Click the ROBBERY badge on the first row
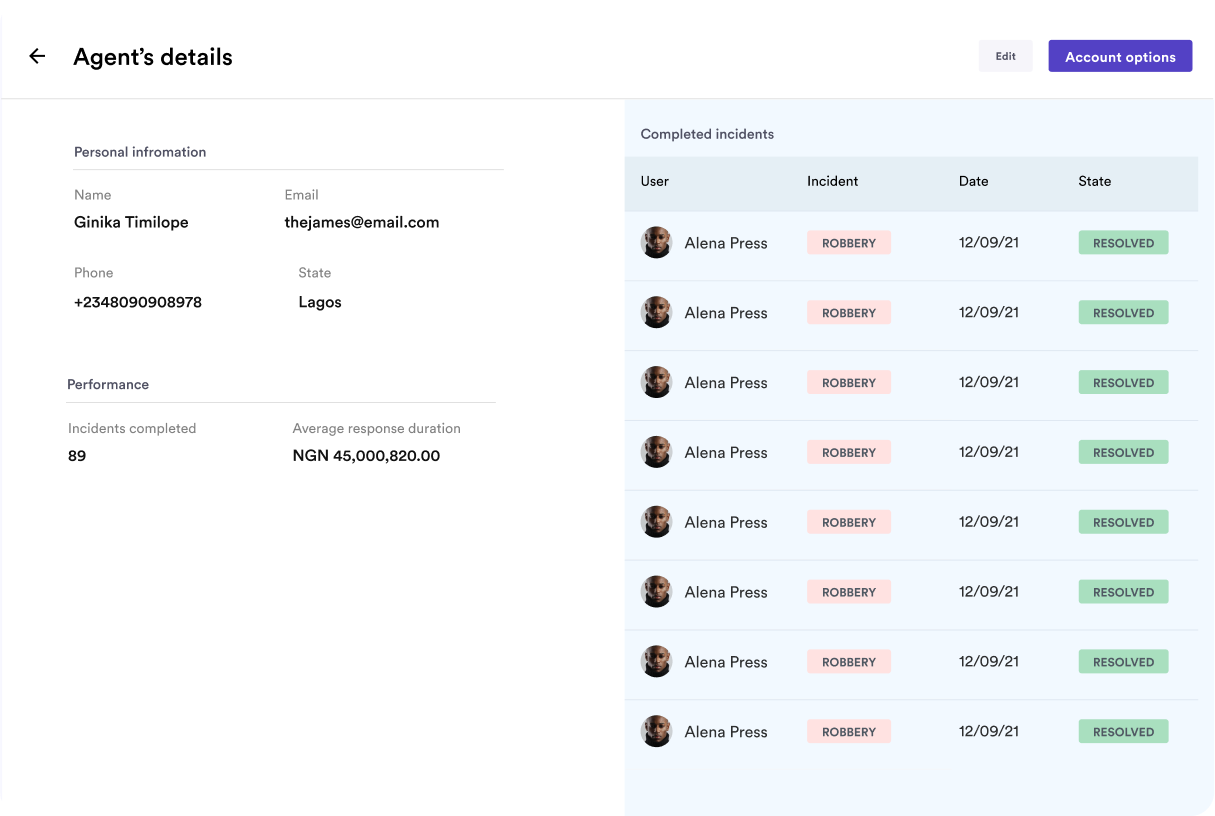Image resolution: width=1215 pixels, height=816 pixels. (848, 242)
